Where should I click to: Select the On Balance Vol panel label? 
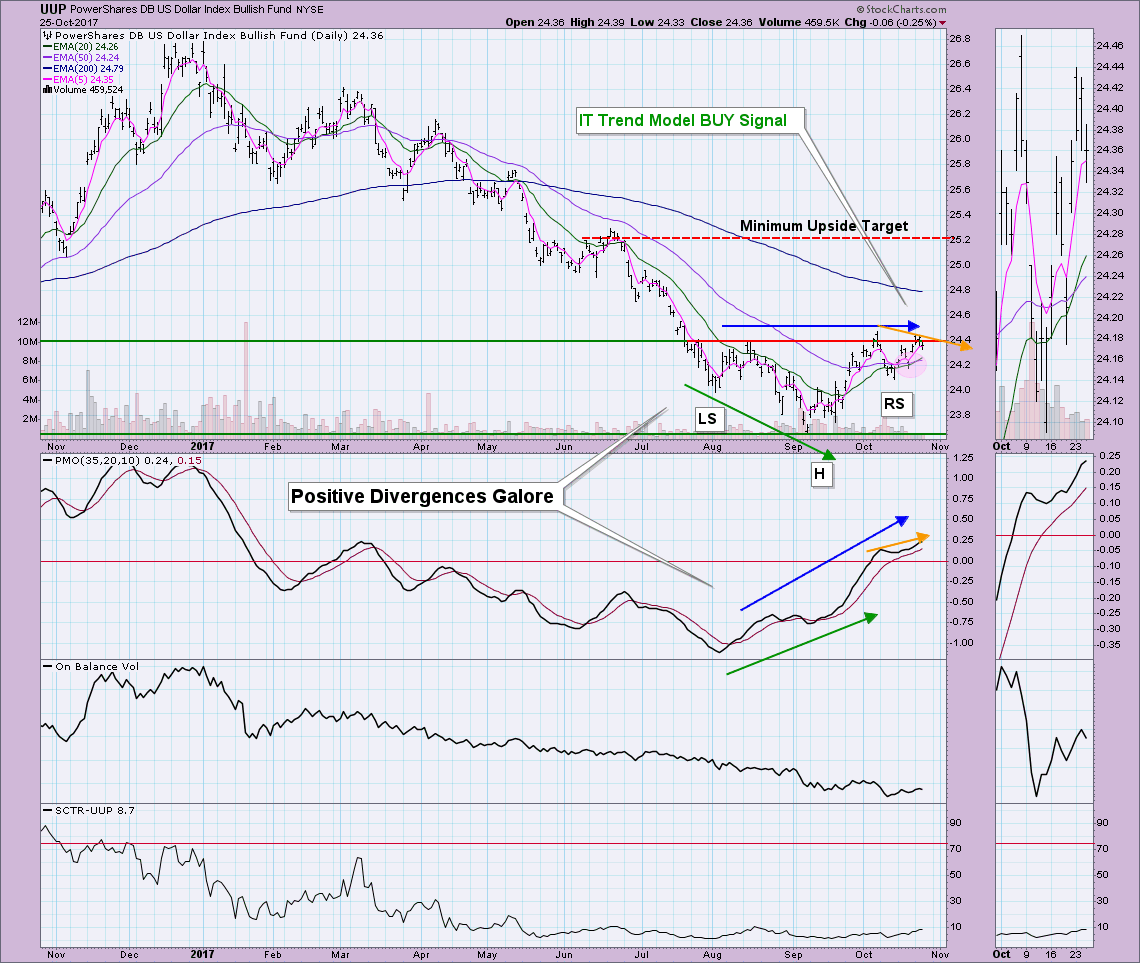(x=91, y=666)
